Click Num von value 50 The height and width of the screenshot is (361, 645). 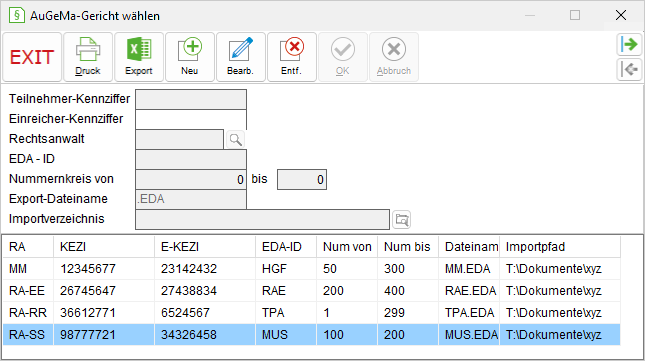(330, 269)
